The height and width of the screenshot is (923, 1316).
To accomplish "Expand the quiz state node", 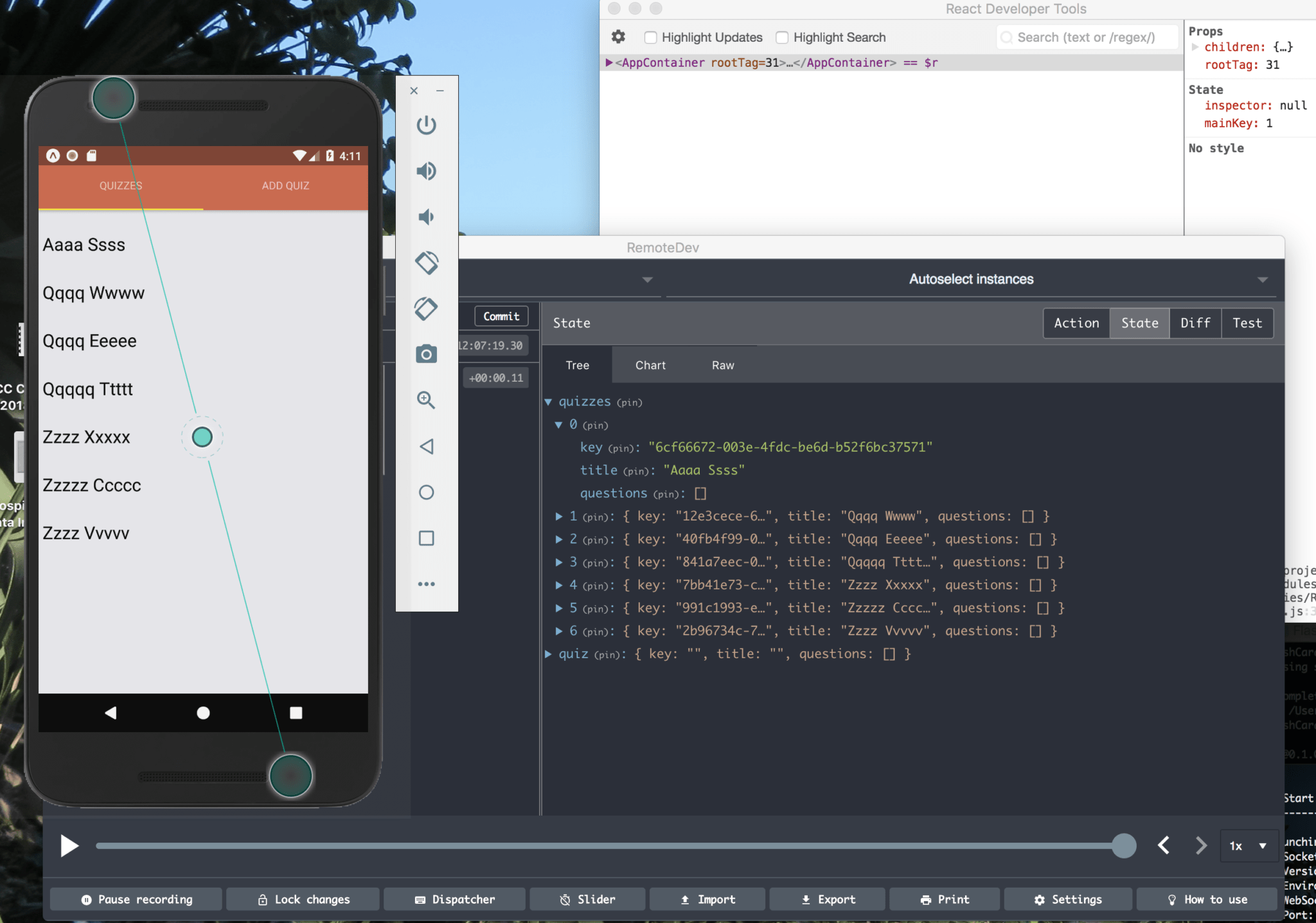I will pyautogui.click(x=548, y=654).
